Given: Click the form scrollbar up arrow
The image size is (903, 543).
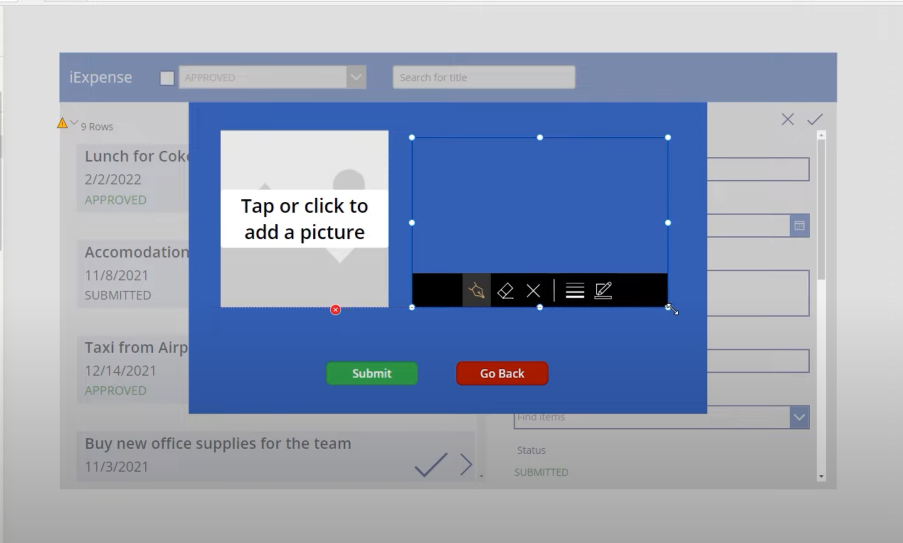Looking at the screenshot, I should (x=821, y=135).
